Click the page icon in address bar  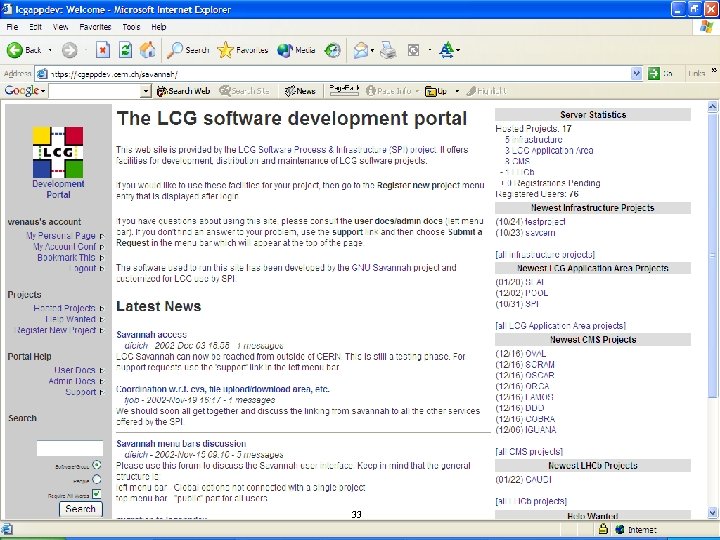[x=42, y=73]
